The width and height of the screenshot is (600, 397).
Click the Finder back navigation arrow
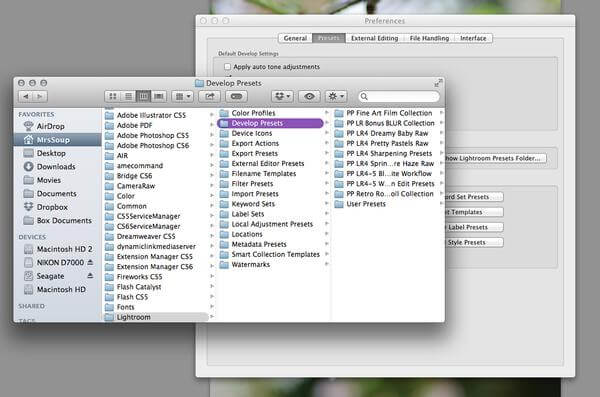tap(26, 96)
